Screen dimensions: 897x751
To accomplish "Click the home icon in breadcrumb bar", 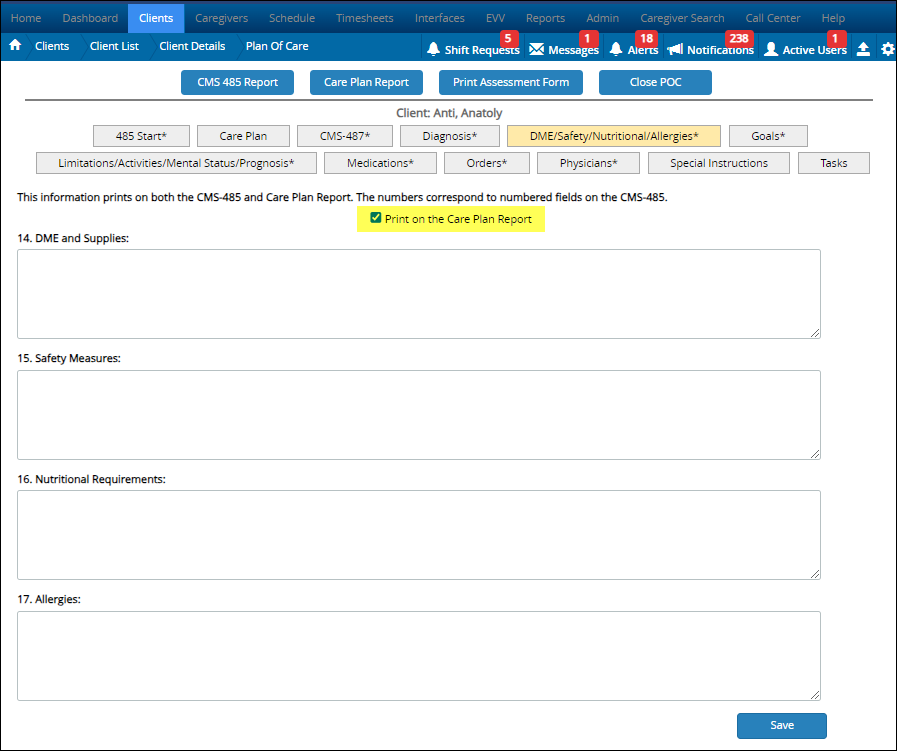I will click(x=15, y=45).
